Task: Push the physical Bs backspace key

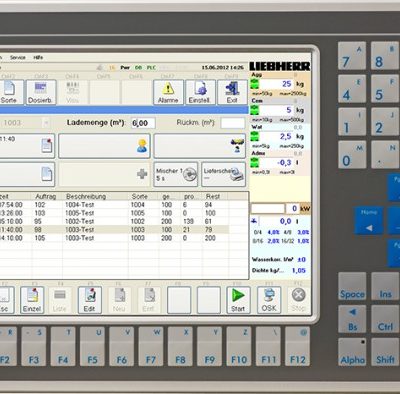Action: click(x=352, y=319)
